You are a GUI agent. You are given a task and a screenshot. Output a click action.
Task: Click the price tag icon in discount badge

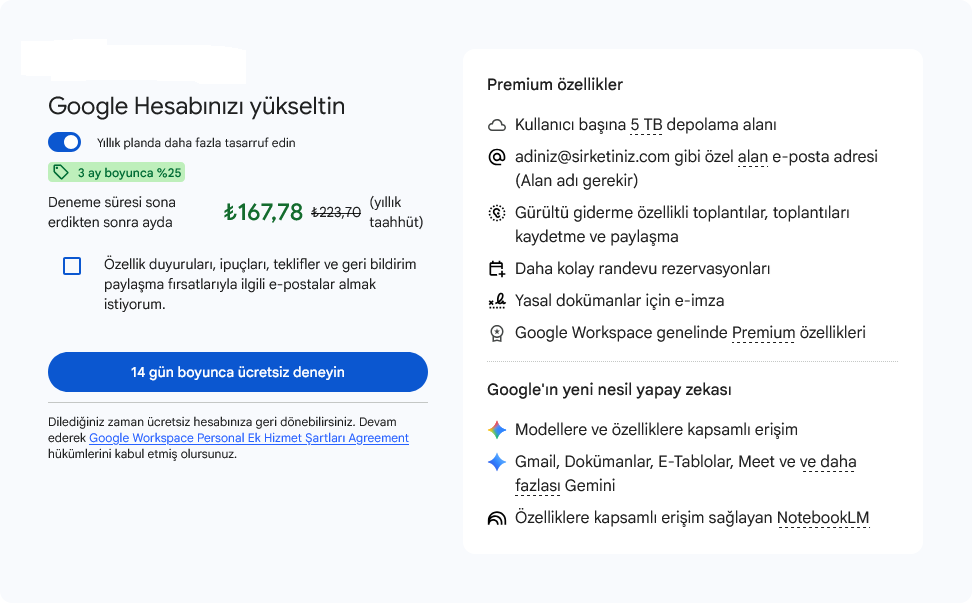tap(60, 172)
